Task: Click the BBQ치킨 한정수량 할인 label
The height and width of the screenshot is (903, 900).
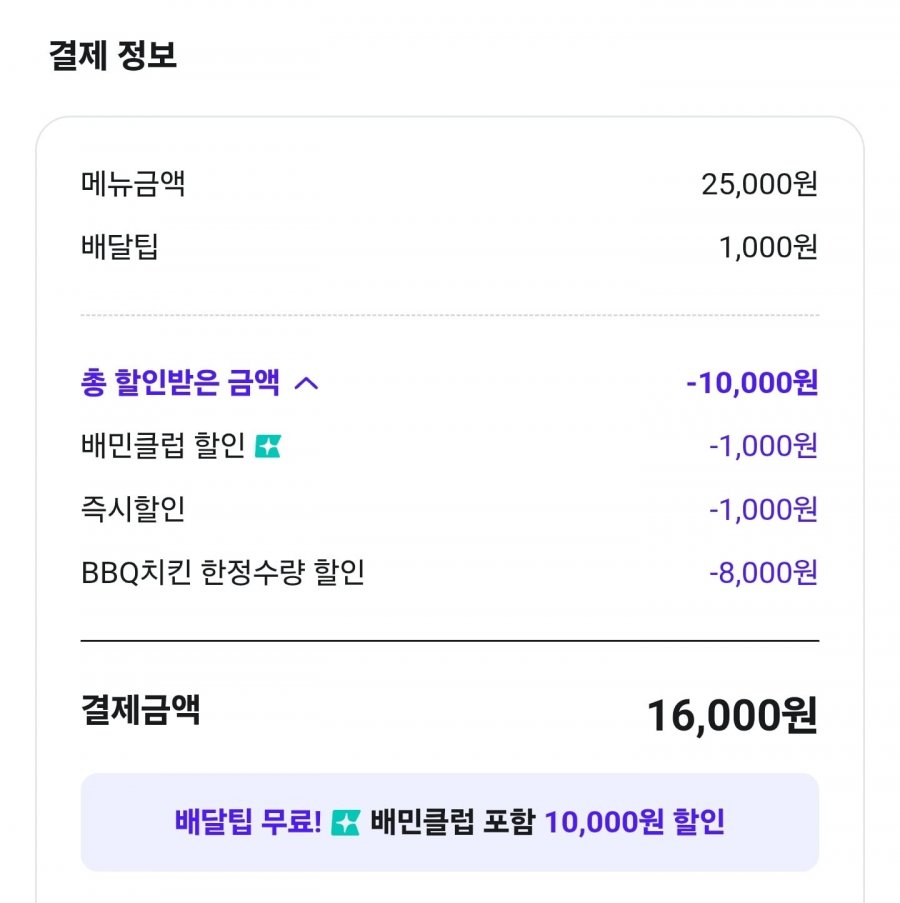Action: pos(223,572)
